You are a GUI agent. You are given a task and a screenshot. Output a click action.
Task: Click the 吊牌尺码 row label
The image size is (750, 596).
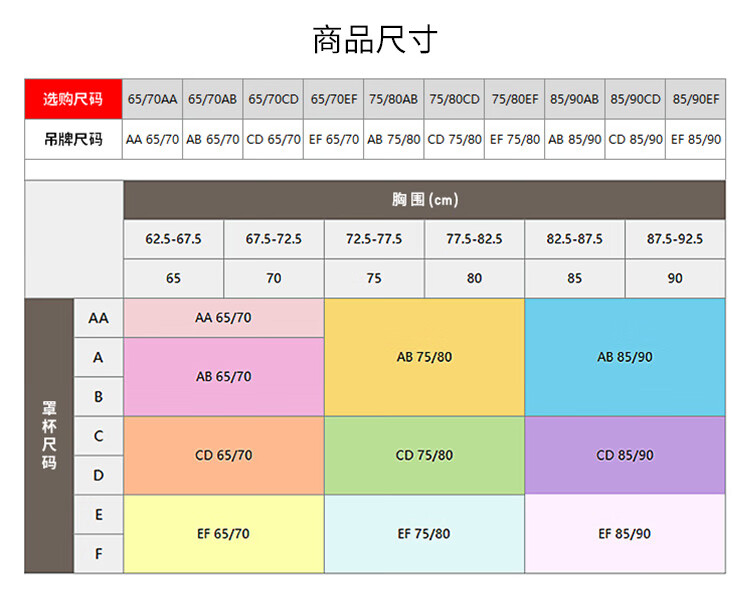[x=73, y=139]
